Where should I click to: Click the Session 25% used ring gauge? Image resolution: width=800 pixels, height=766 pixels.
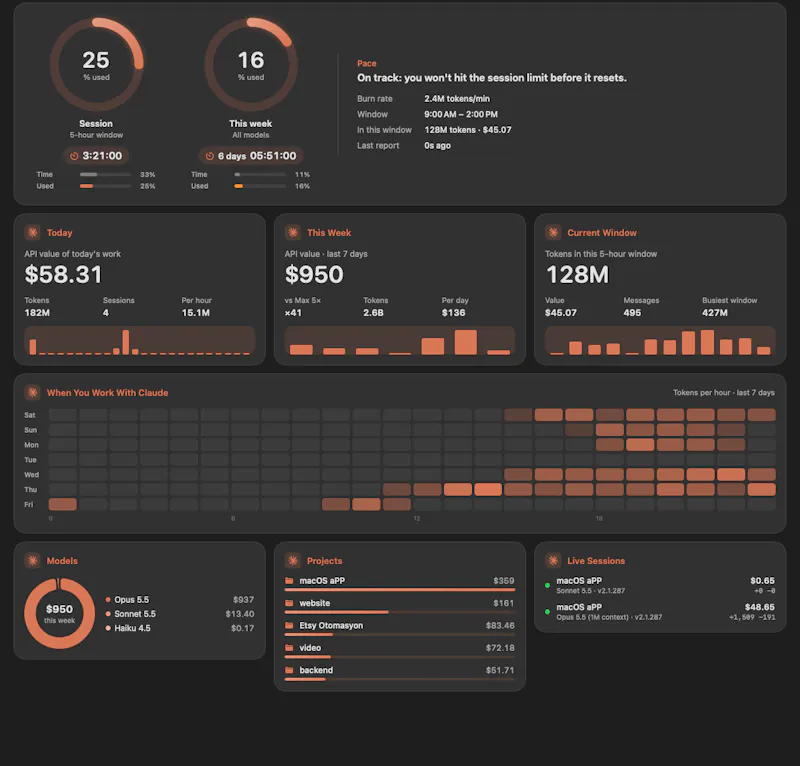tap(96, 65)
